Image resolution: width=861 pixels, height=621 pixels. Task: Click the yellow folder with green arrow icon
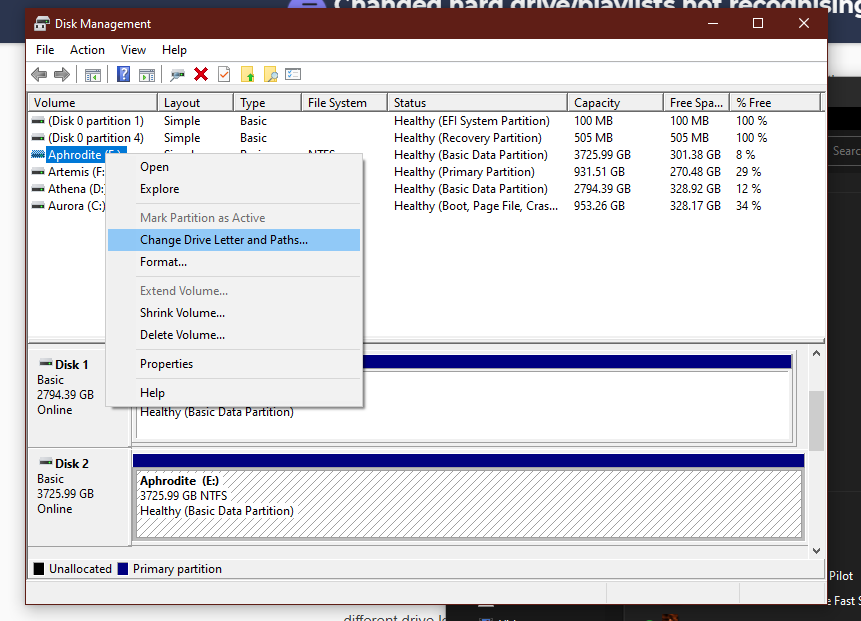(248, 74)
